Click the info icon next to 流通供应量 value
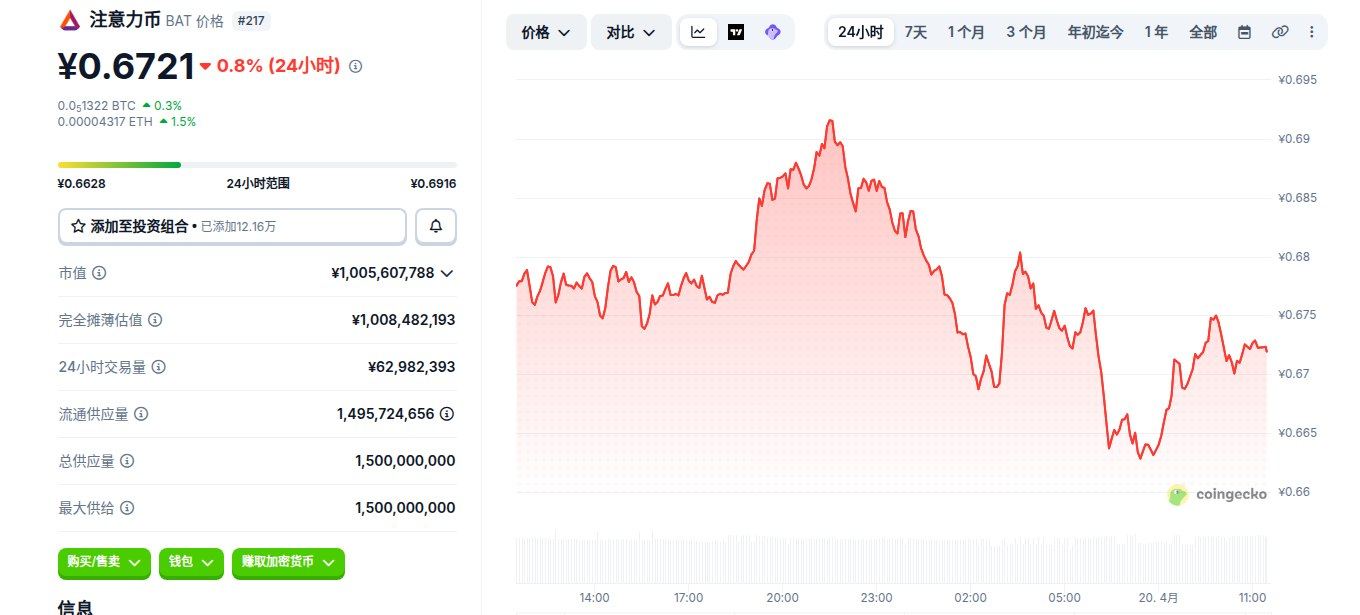This screenshot has width=1360, height=615. (x=447, y=413)
